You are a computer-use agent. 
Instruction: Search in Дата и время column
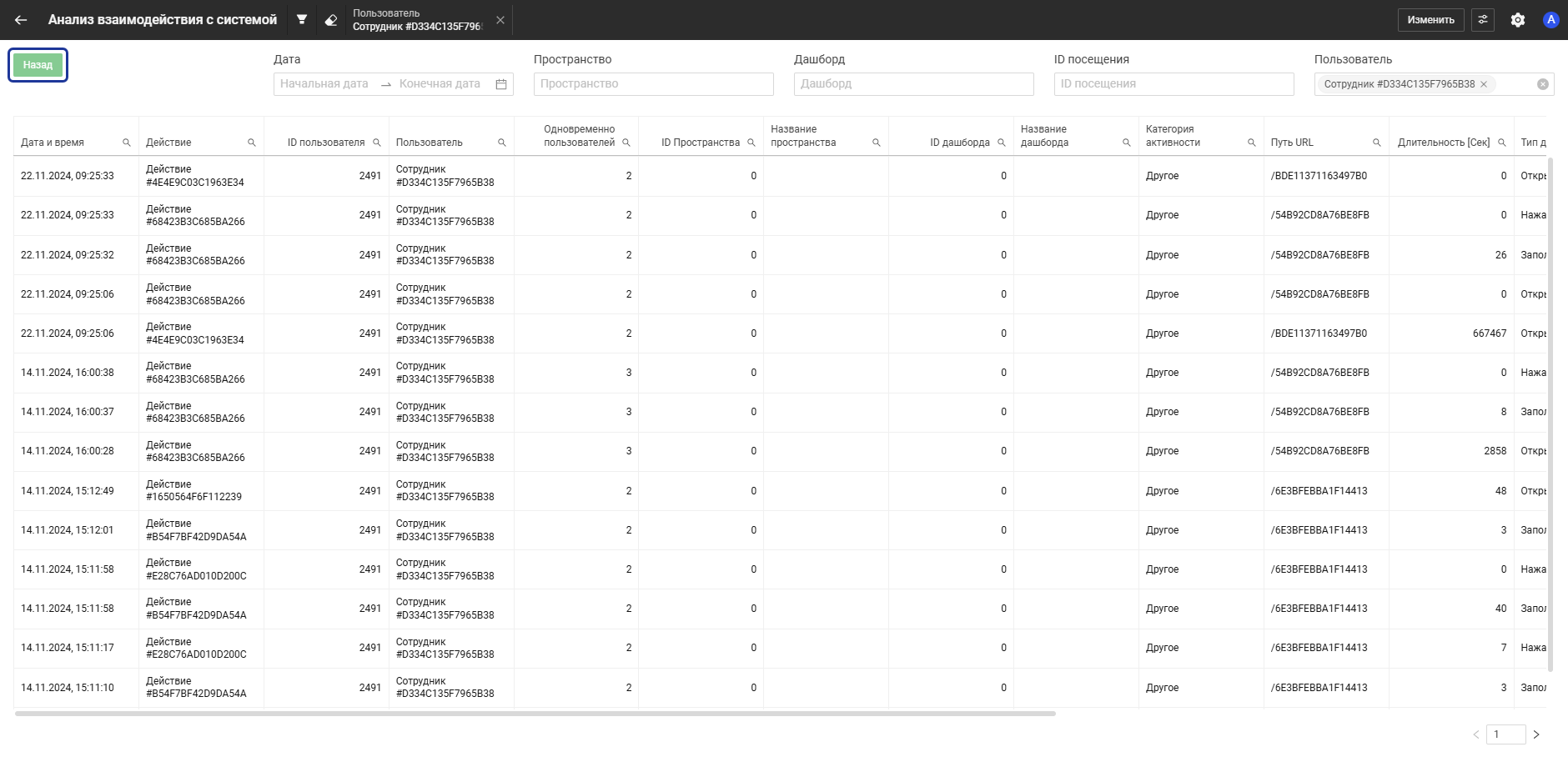coord(127,143)
